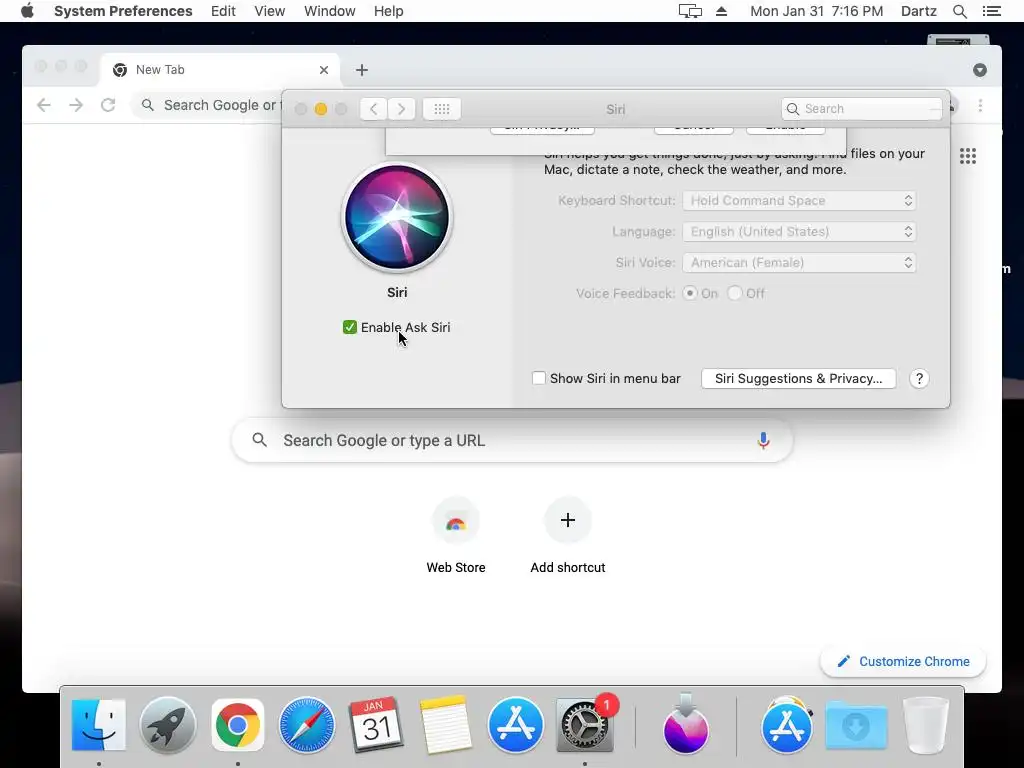The height and width of the screenshot is (768, 1024).
Task: Open the Window menu
Action: pos(330,11)
